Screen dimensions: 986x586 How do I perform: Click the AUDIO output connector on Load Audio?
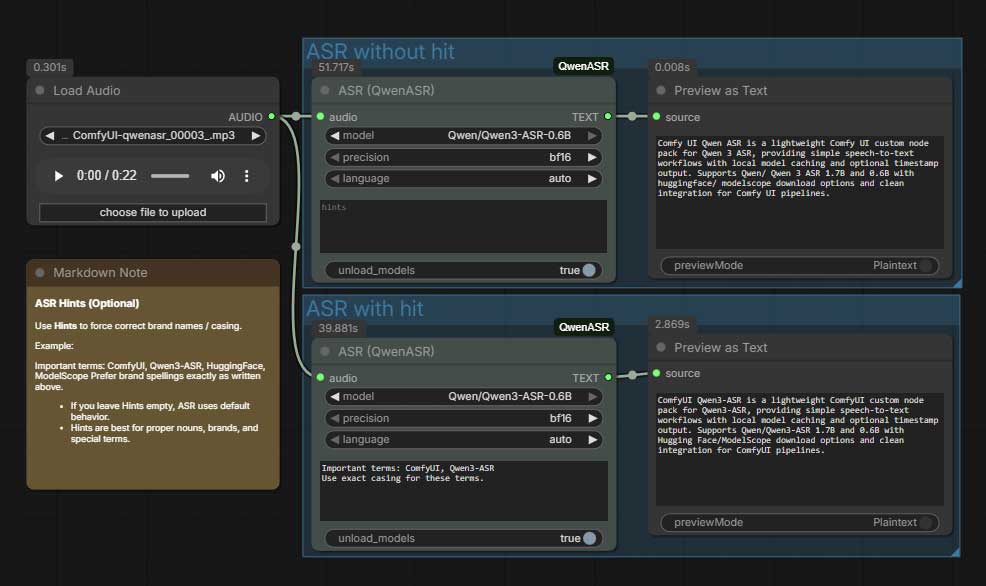[272, 116]
